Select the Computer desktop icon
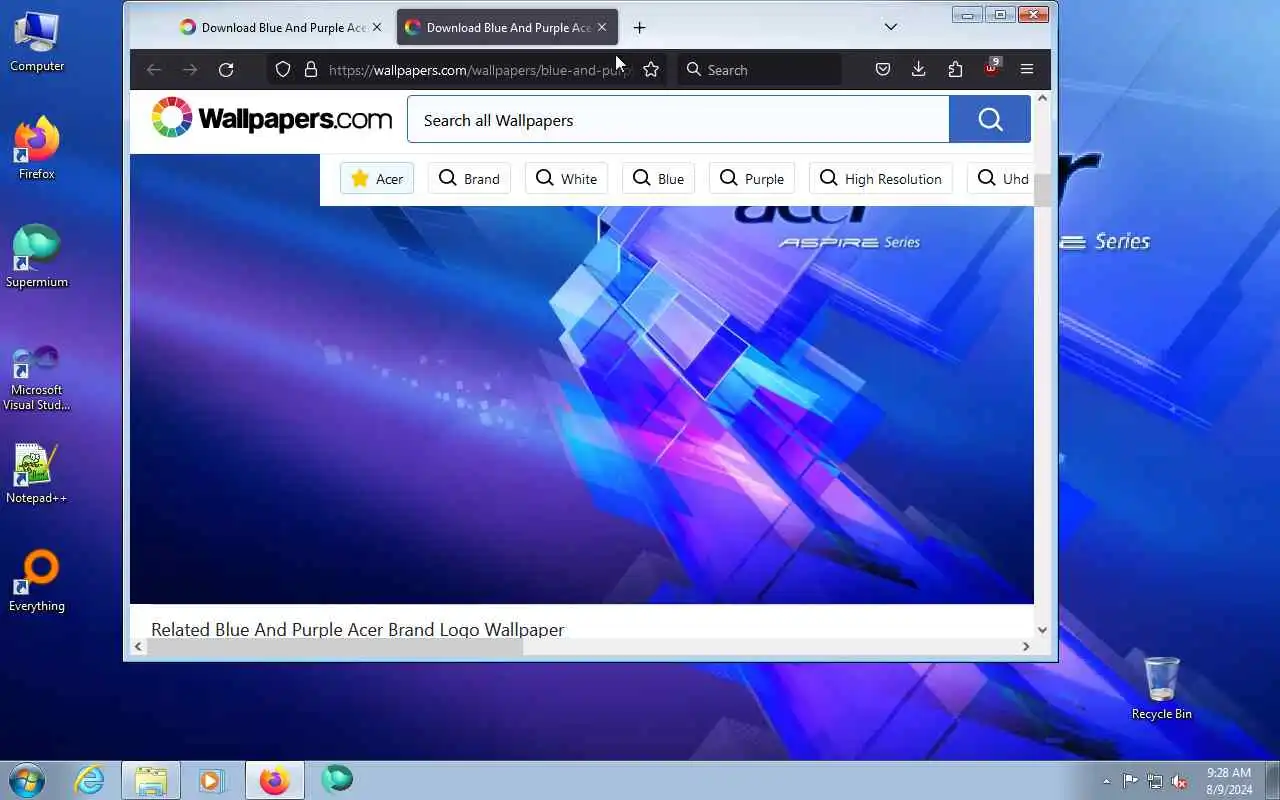Screen dimensions: 1280x800 37,42
